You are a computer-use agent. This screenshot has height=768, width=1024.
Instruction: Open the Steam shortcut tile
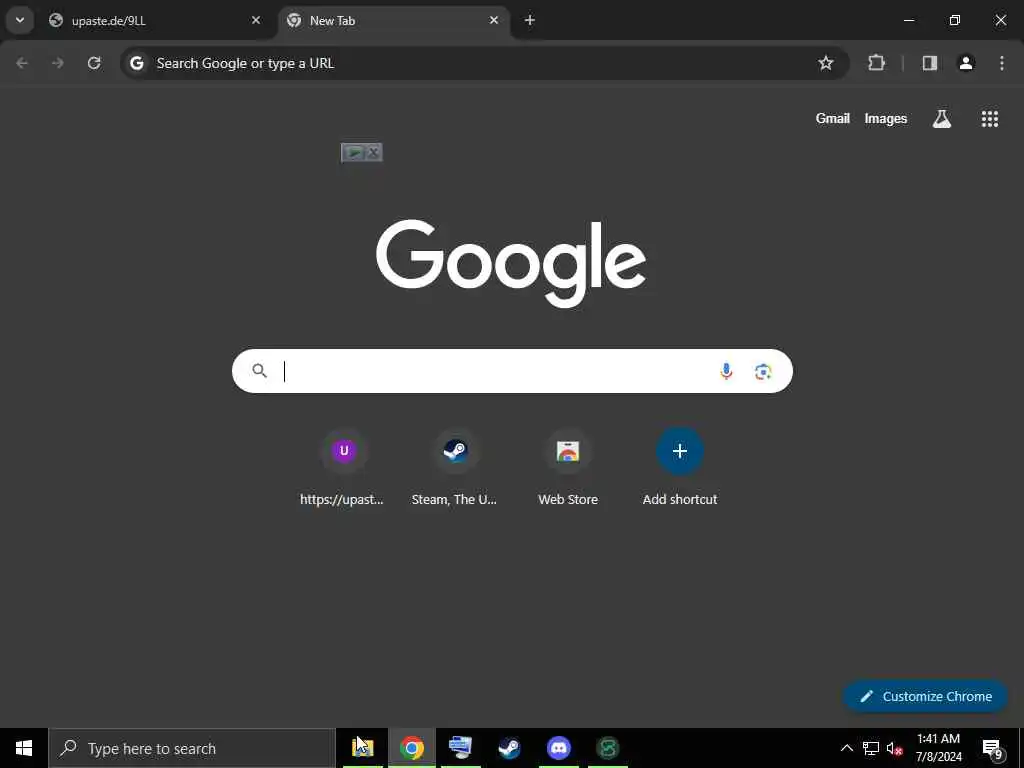tap(455, 468)
